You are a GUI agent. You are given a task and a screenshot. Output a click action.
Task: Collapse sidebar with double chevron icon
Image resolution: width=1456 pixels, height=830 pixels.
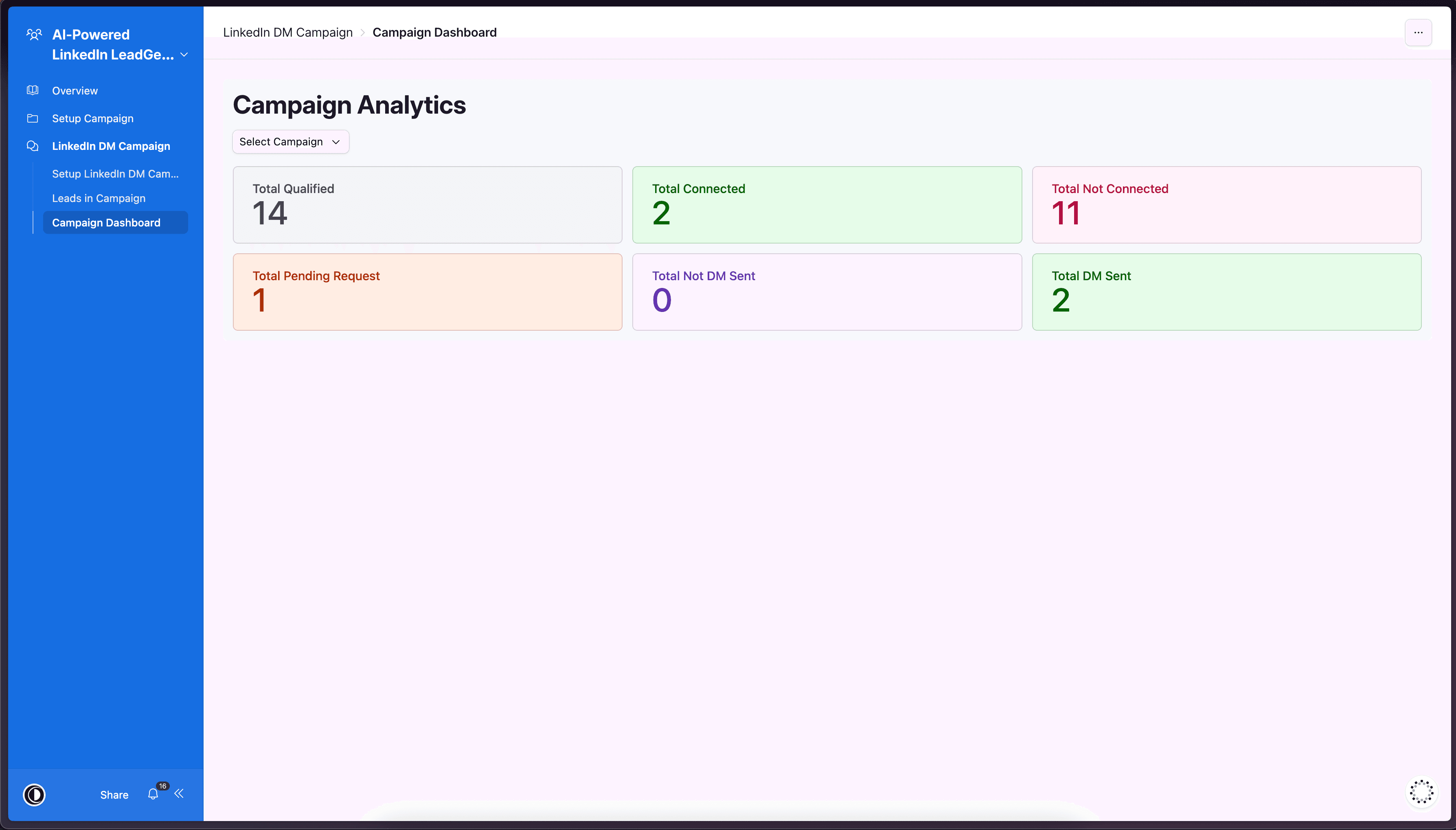click(x=179, y=793)
